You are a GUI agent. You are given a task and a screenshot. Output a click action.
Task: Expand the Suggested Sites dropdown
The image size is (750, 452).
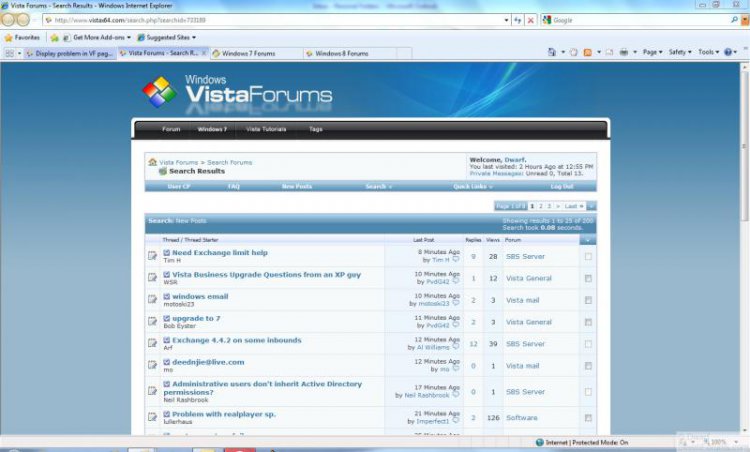coord(194,37)
